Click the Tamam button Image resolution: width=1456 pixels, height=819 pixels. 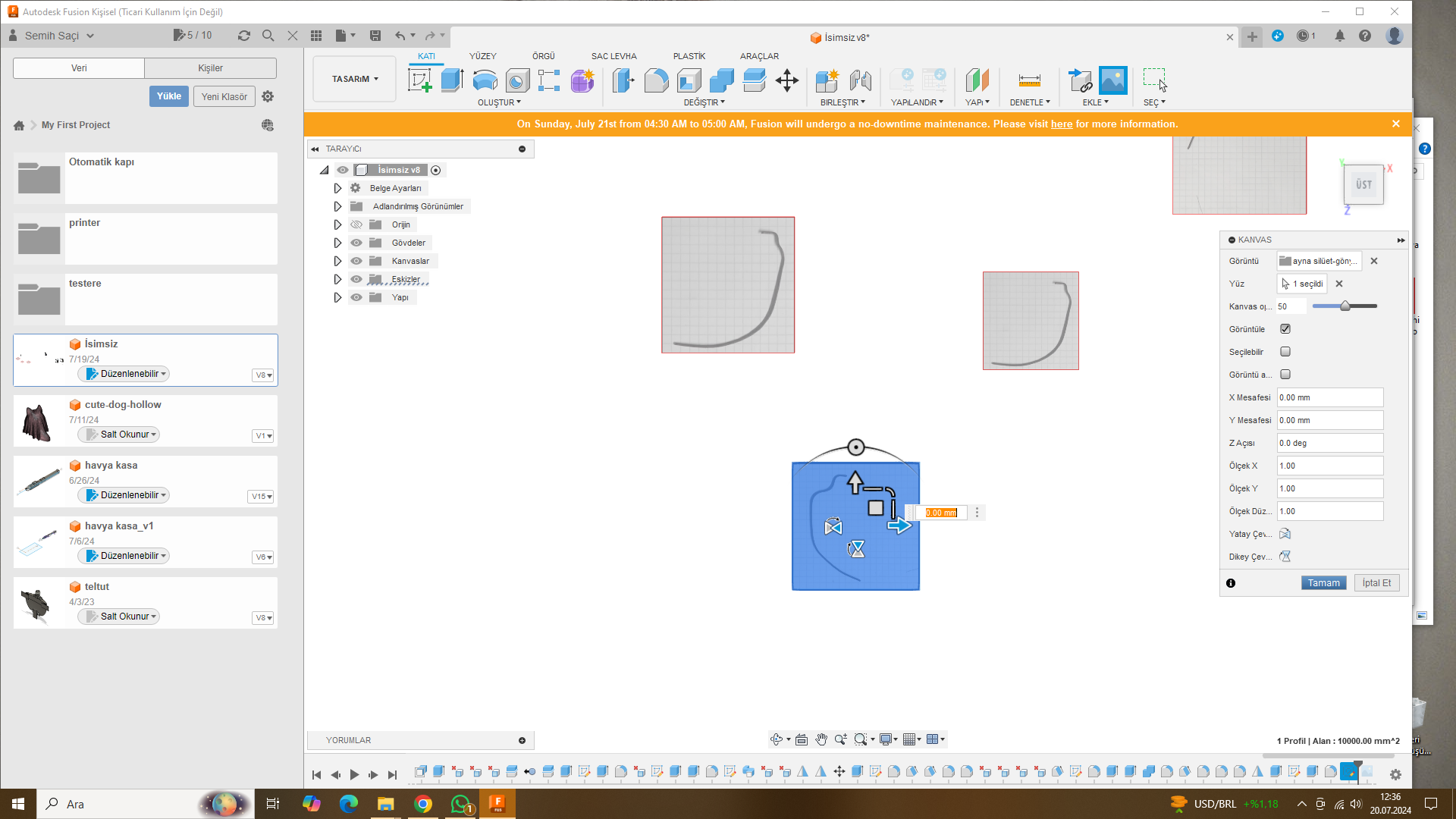(x=1323, y=583)
